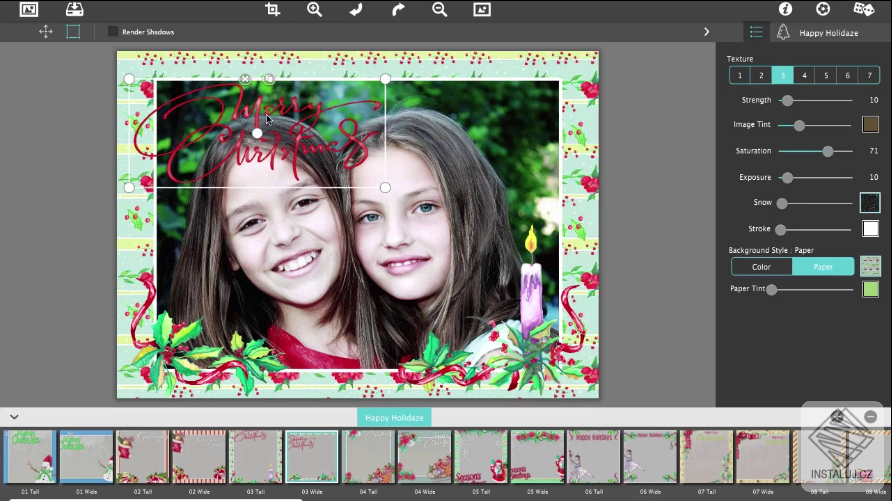
Task: Click the Saturation slider handle
Action: pyautogui.click(x=828, y=151)
